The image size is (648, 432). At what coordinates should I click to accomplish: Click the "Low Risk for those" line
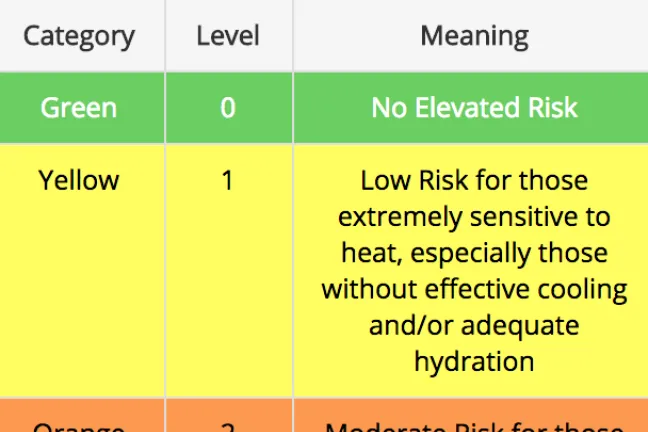[x=474, y=181]
